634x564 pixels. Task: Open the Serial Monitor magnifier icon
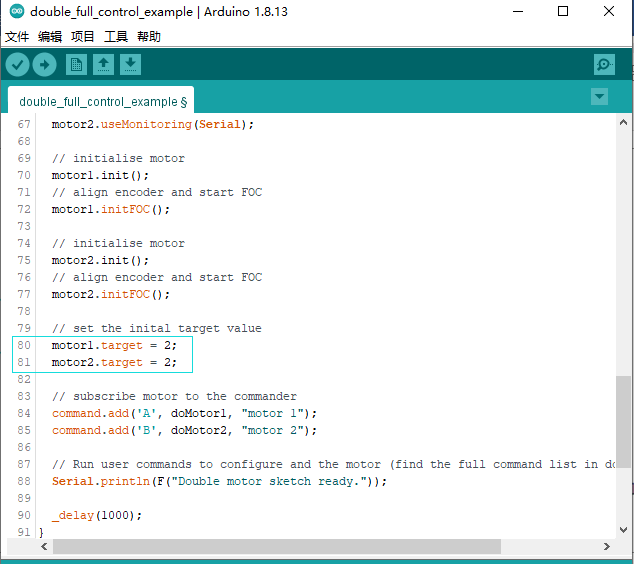tap(604, 65)
